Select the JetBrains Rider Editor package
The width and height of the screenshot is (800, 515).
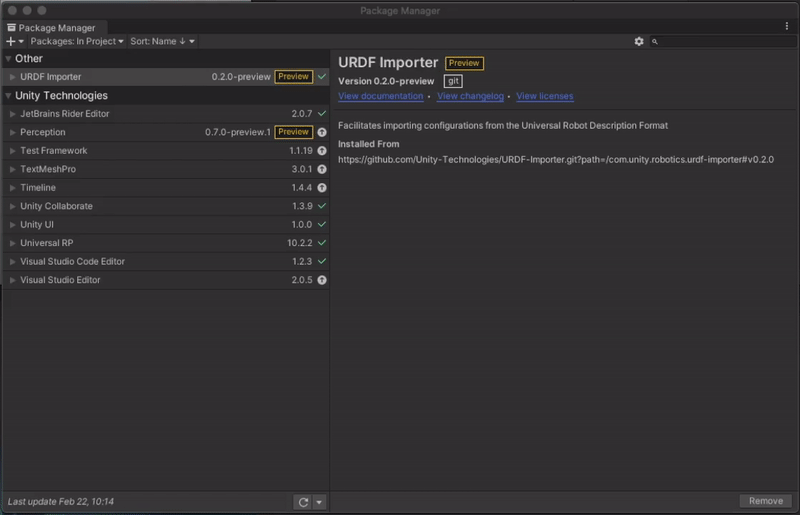click(x=166, y=114)
